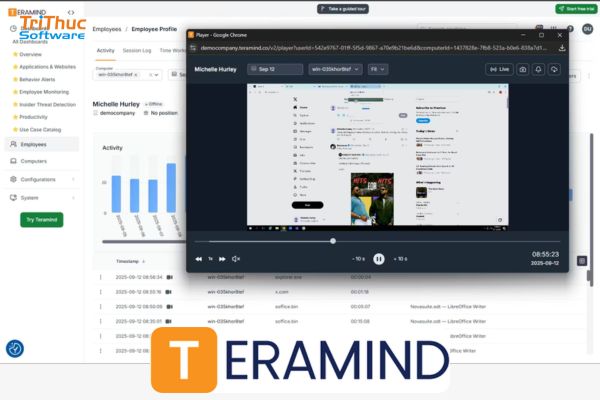600x400 pixels.
Task: Click the fast-forward playback icon
Action: 222,259
